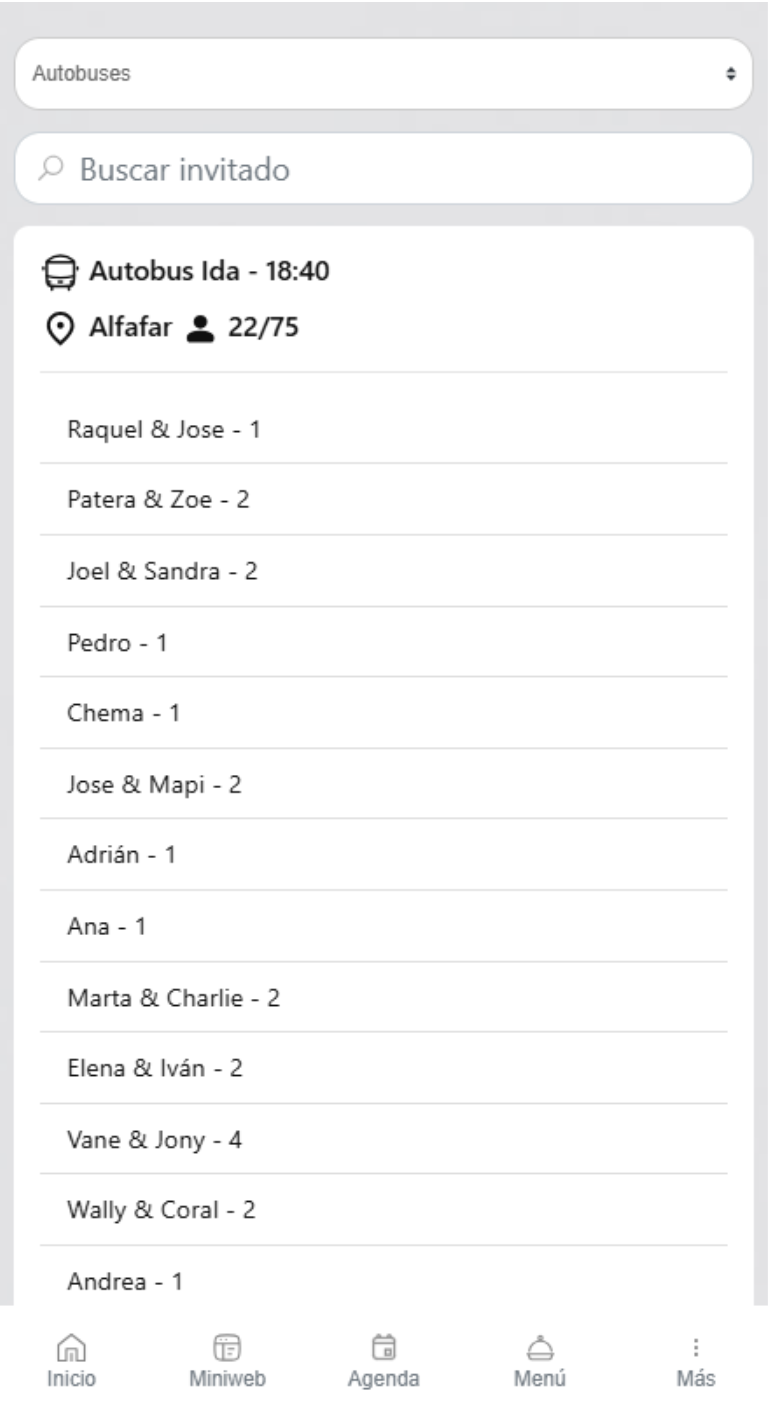Viewport: 769px width, 1404px height.
Task: Open the Más three-dots menu
Action: (x=696, y=1348)
